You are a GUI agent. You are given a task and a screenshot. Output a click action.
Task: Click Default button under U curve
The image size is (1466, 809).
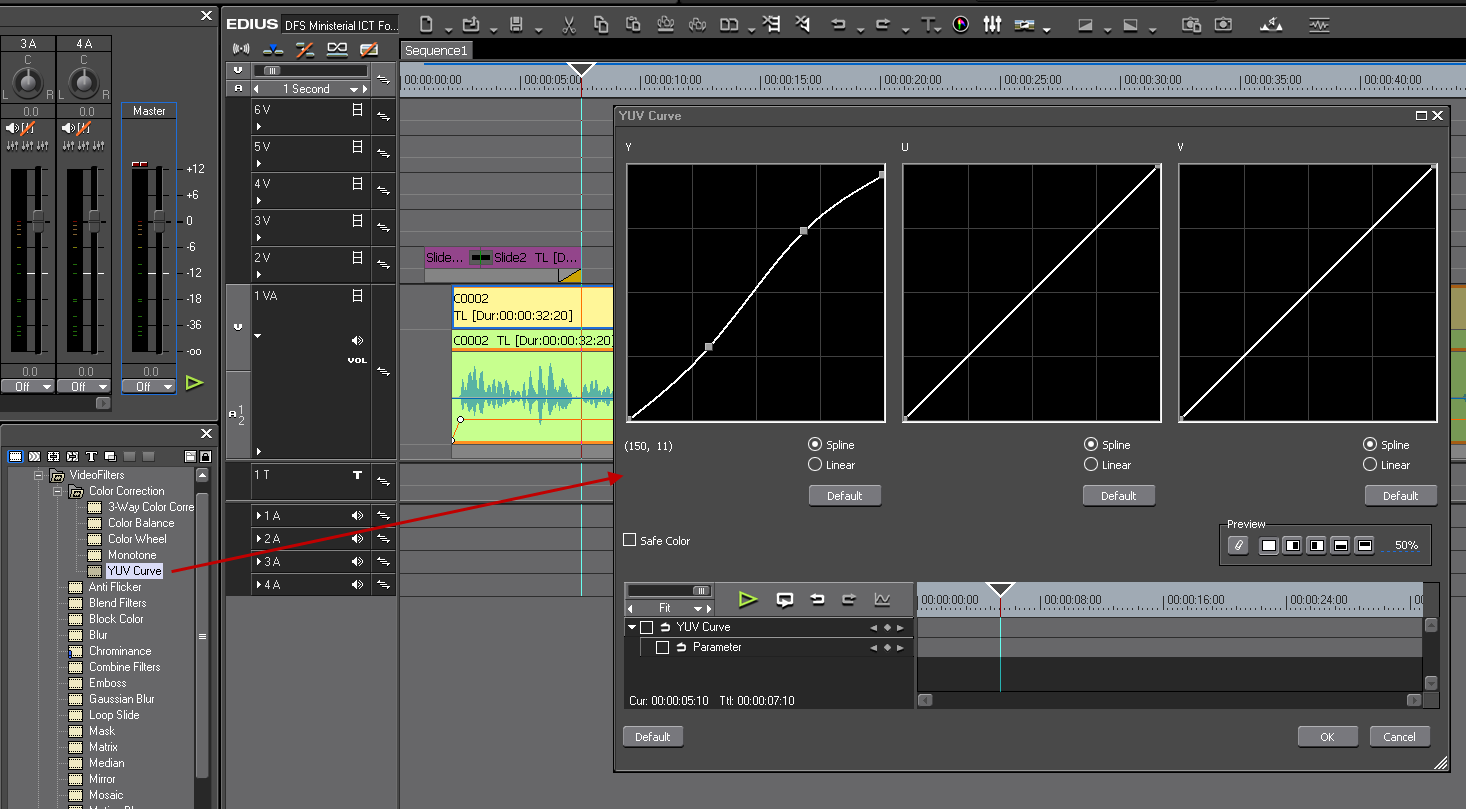tap(1118, 496)
